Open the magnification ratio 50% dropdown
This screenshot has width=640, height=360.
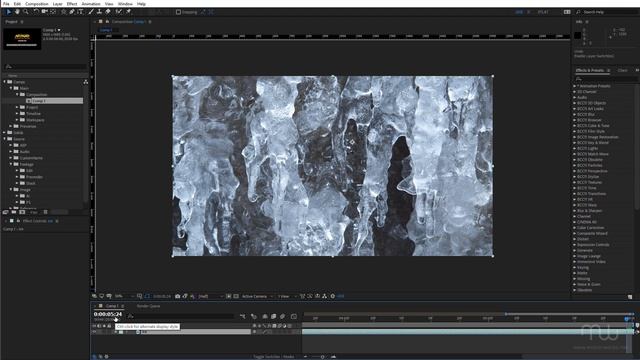click(124, 296)
